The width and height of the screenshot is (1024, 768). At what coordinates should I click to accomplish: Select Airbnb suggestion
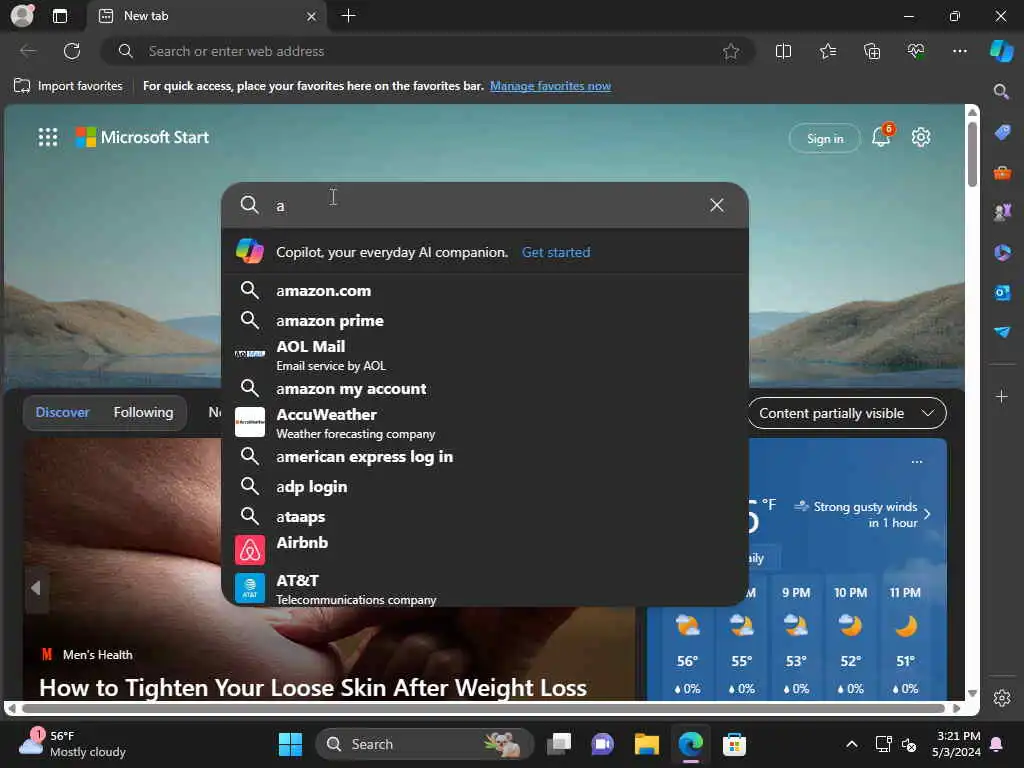[485, 549]
